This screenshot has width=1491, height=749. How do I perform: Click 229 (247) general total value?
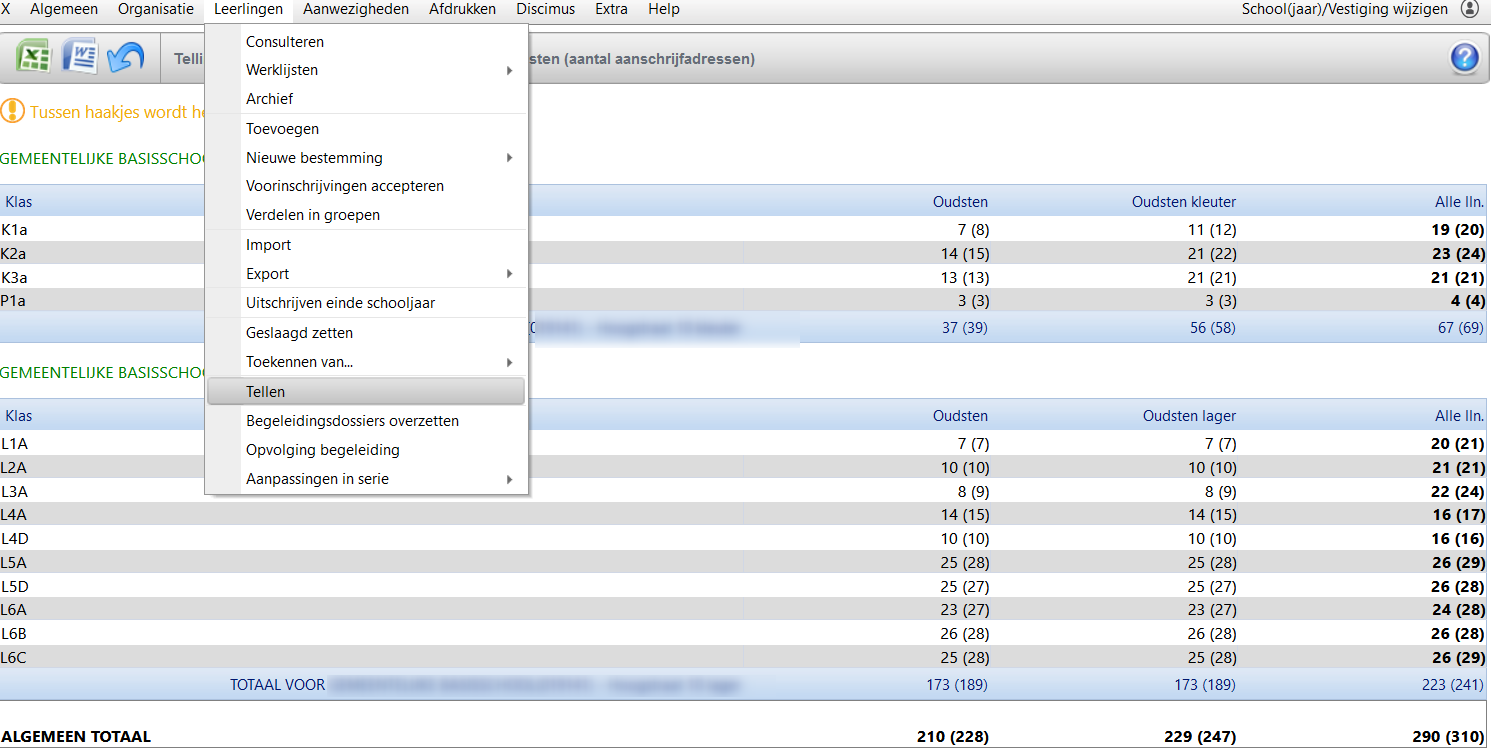(1200, 737)
